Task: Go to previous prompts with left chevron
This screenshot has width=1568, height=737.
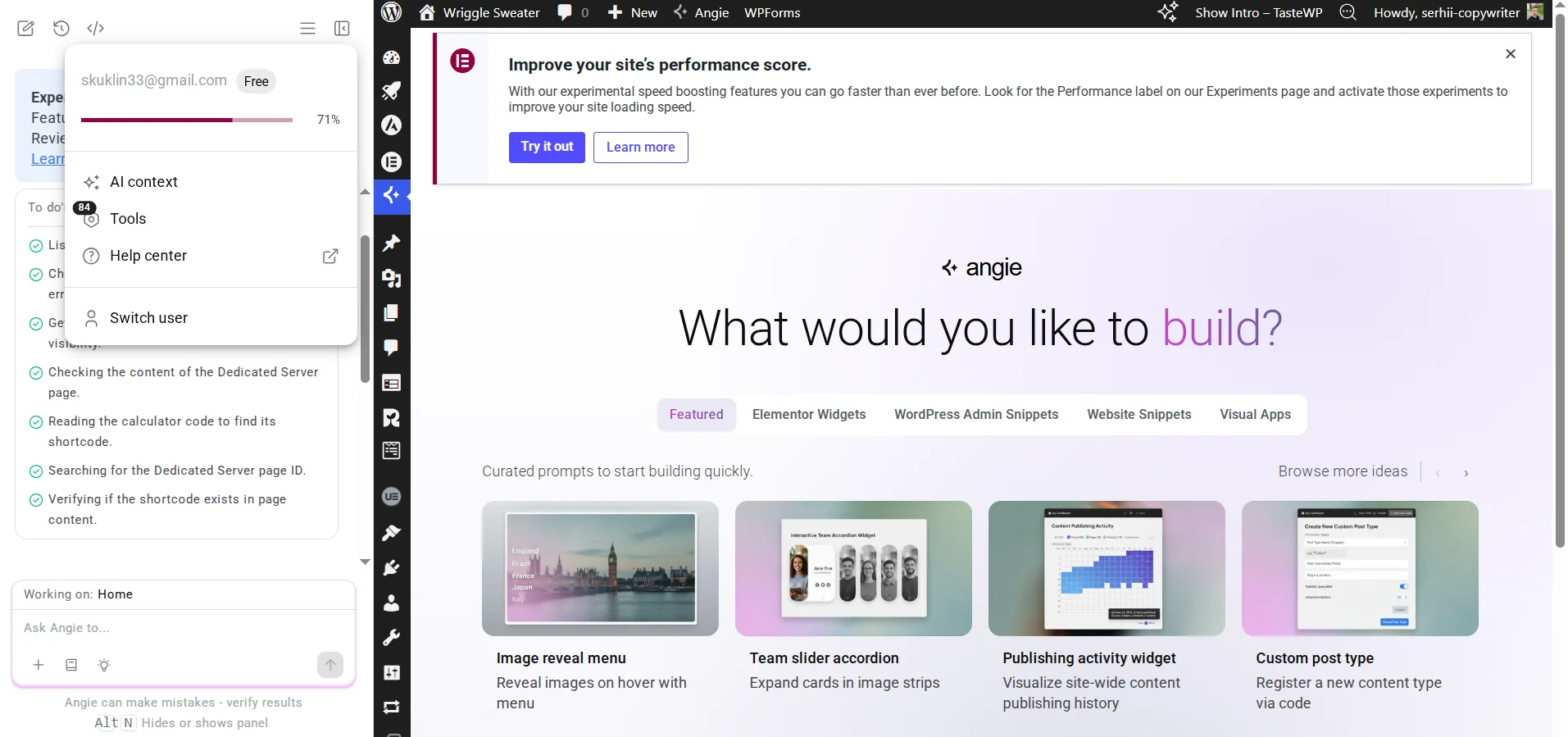Action: (1438, 473)
